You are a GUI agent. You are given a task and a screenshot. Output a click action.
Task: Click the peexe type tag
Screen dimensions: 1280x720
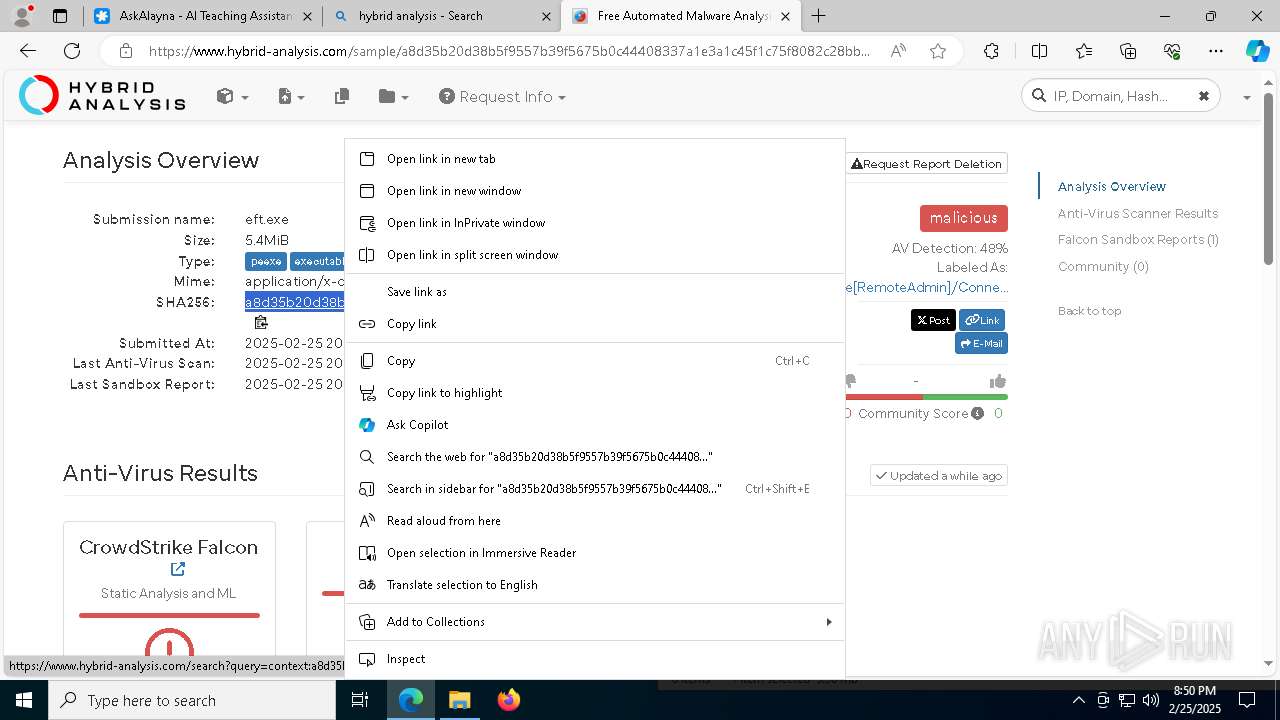pos(266,261)
